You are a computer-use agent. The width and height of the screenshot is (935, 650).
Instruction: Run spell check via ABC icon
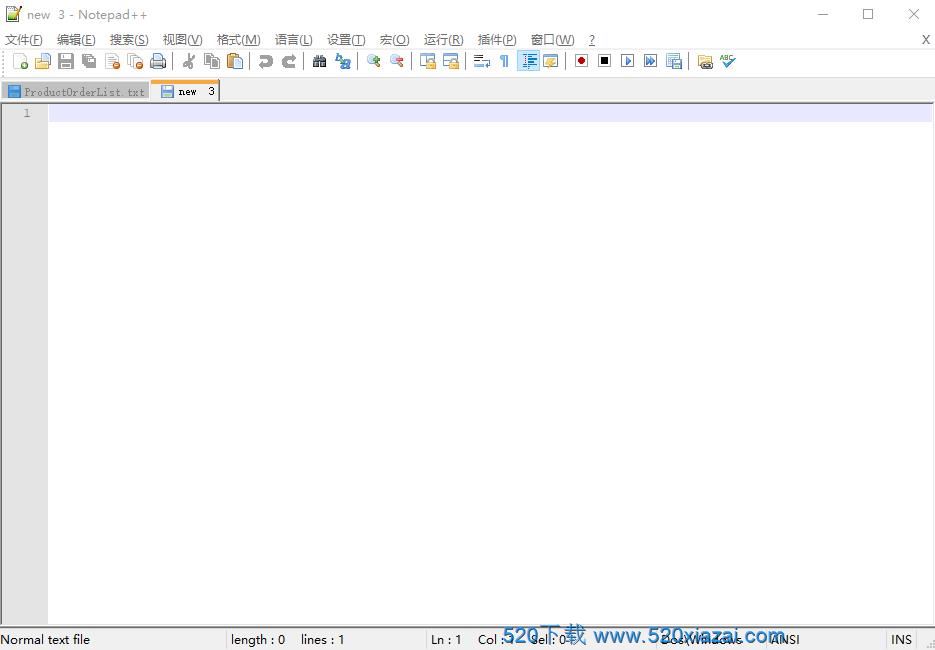[727, 61]
